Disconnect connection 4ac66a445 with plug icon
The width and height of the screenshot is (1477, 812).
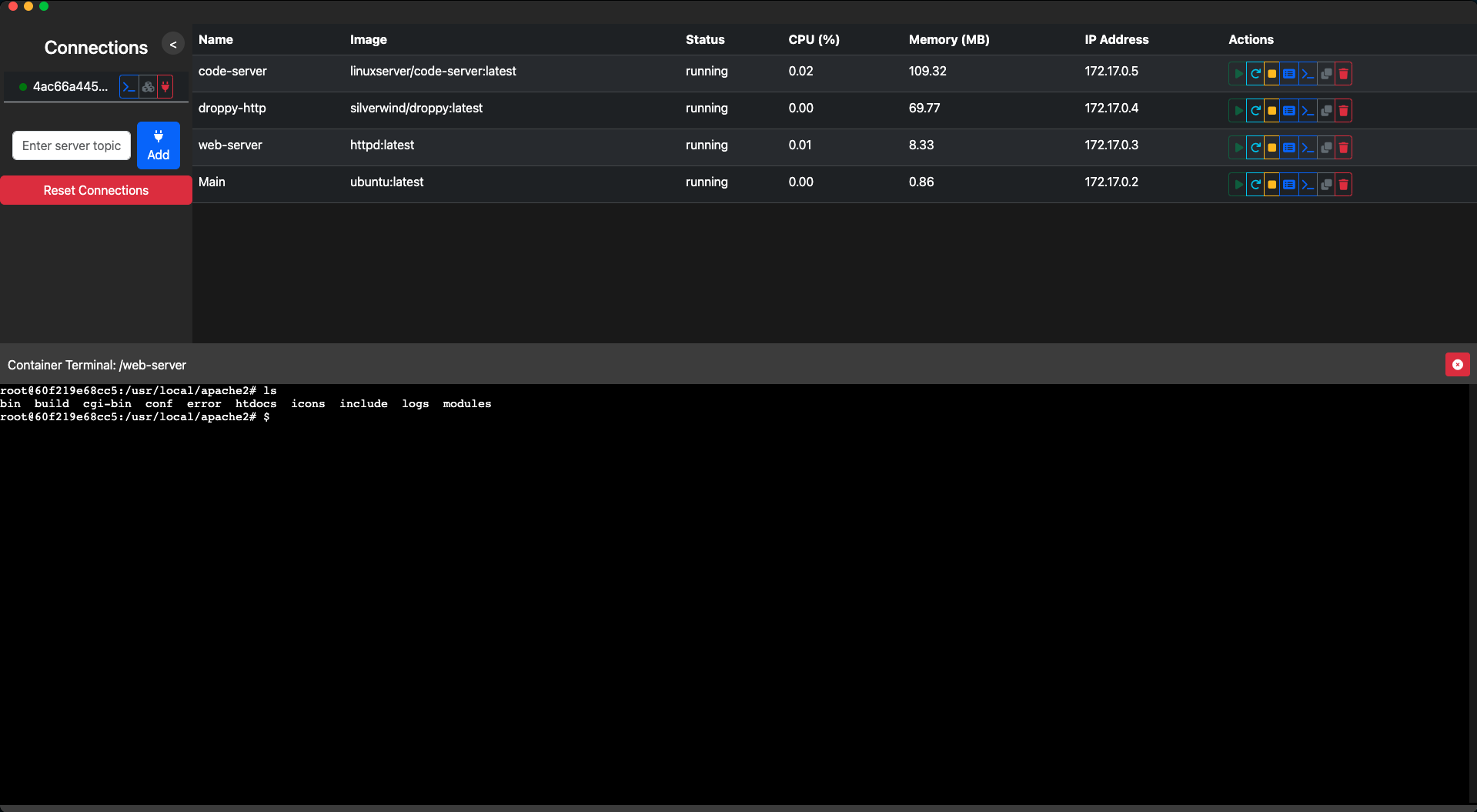(x=165, y=87)
